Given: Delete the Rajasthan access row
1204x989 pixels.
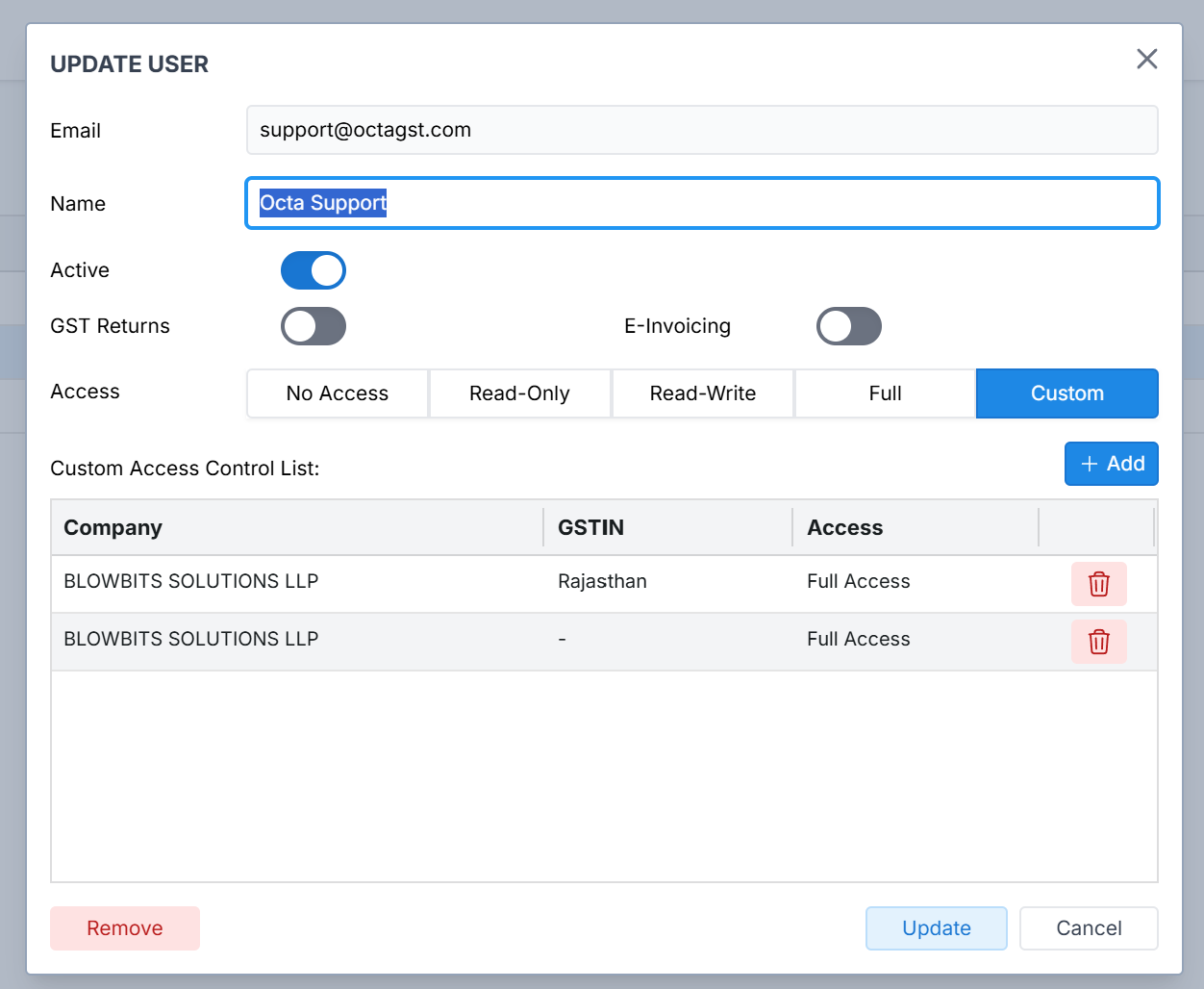Looking at the screenshot, I should click(x=1098, y=584).
